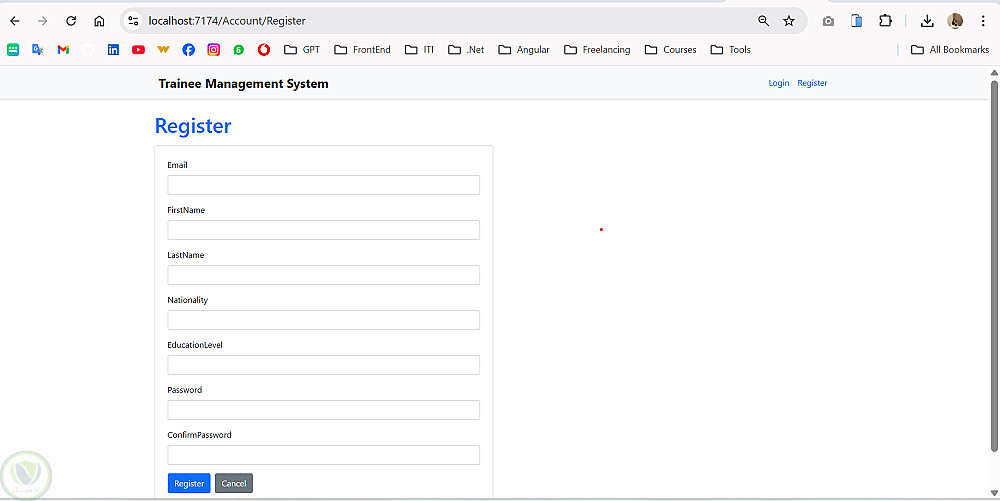1000x501 pixels.
Task: Open the Gmail bookmark
Action: (63, 50)
